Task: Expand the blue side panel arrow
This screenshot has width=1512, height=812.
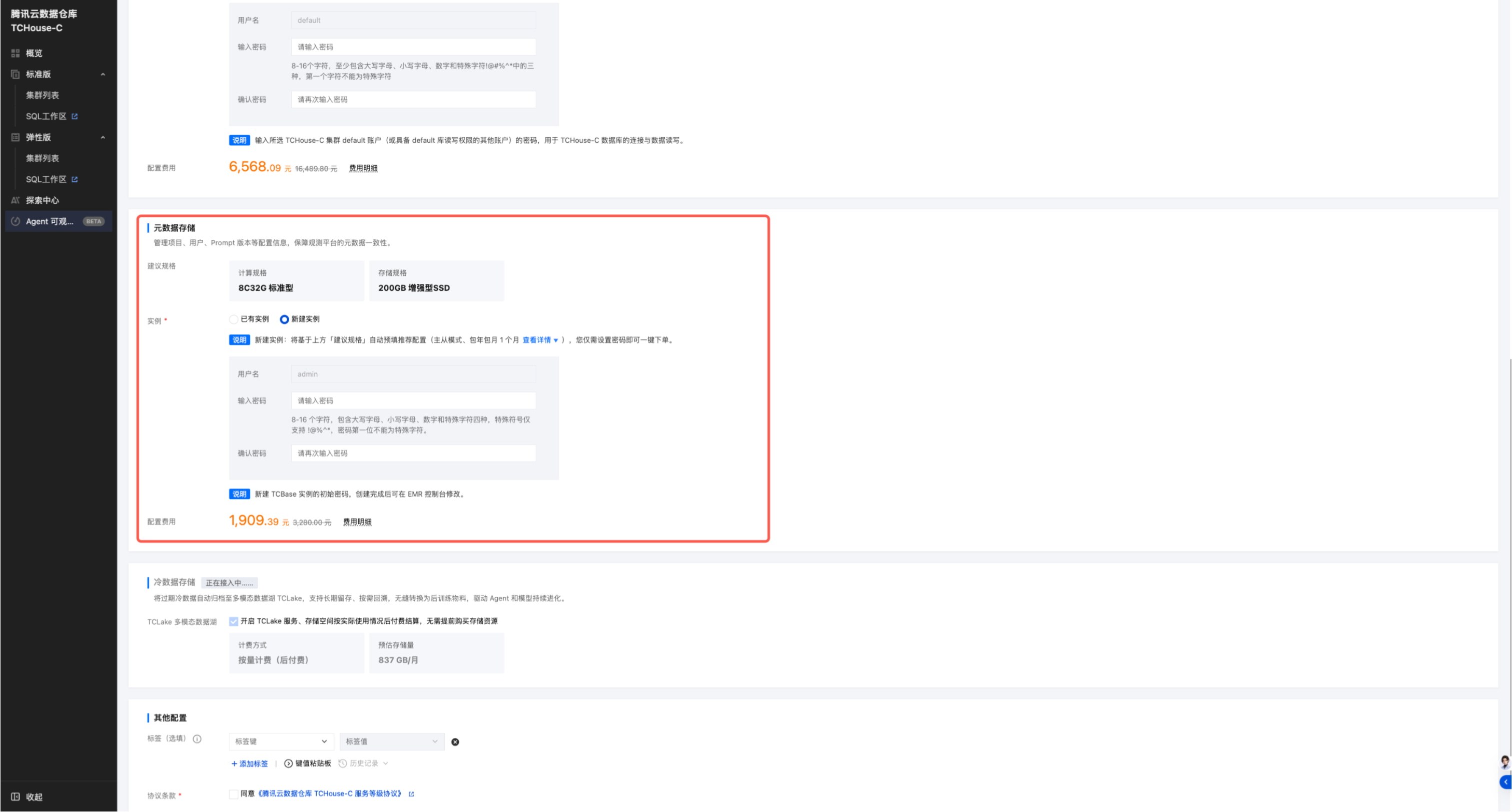Action: pos(1505,782)
